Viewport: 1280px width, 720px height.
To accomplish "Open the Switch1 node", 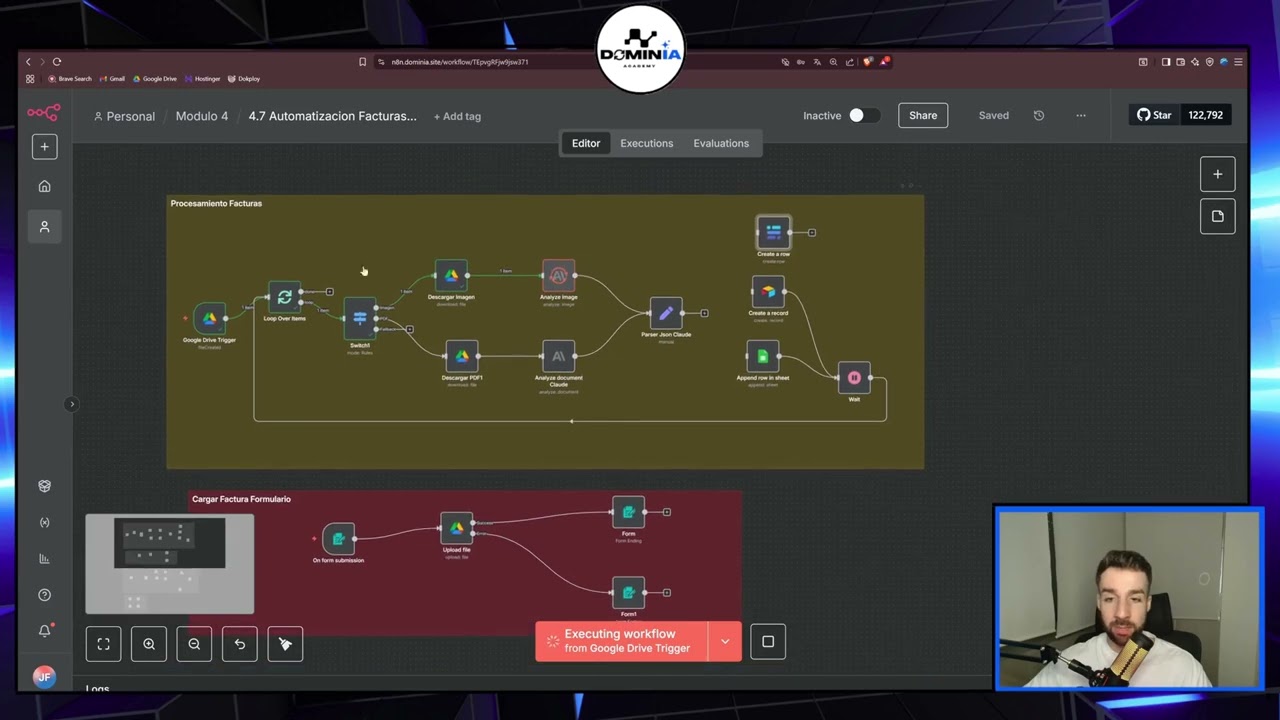I will (360, 319).
